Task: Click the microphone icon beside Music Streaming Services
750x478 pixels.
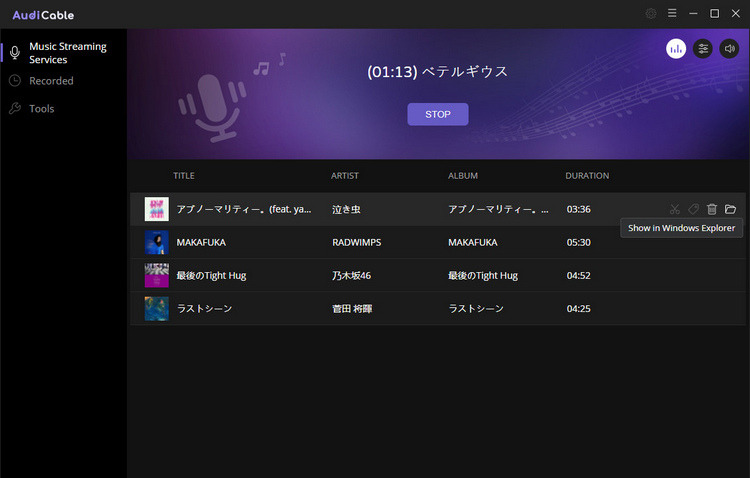Action: (x=15, y=53)
